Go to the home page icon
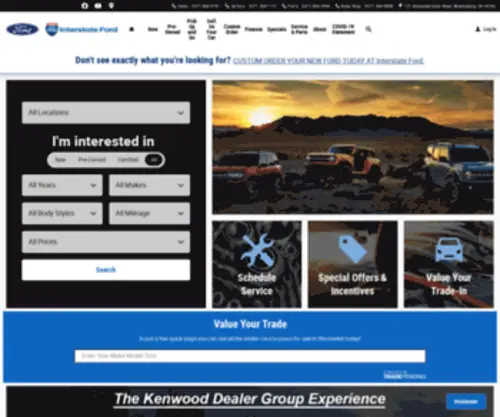The width and height of the screenshot is (500, 417). tap(132, 29)
